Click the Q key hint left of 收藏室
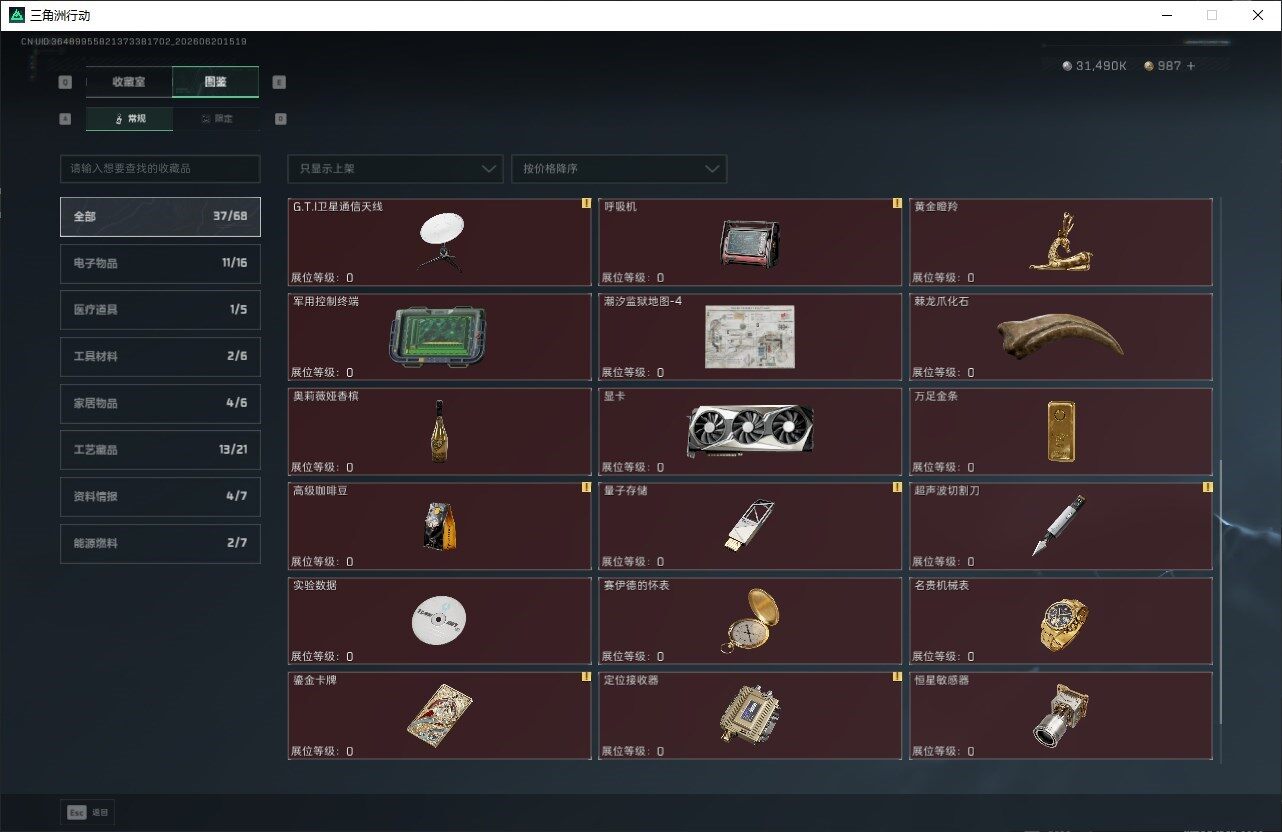Image resolution: width=1282 pixels, height=832 pixels. [65, 82]
